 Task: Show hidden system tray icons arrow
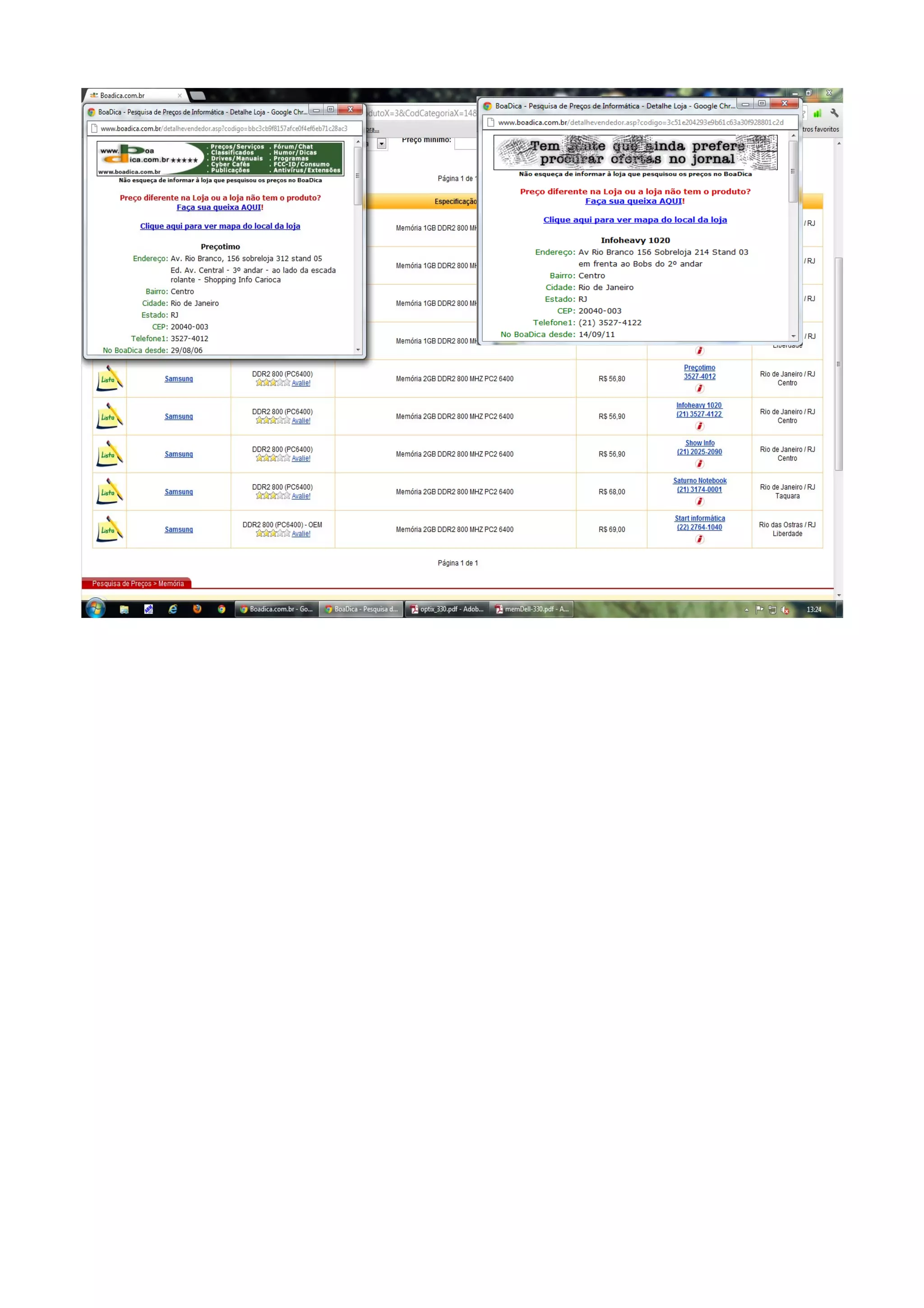(746, 610)
